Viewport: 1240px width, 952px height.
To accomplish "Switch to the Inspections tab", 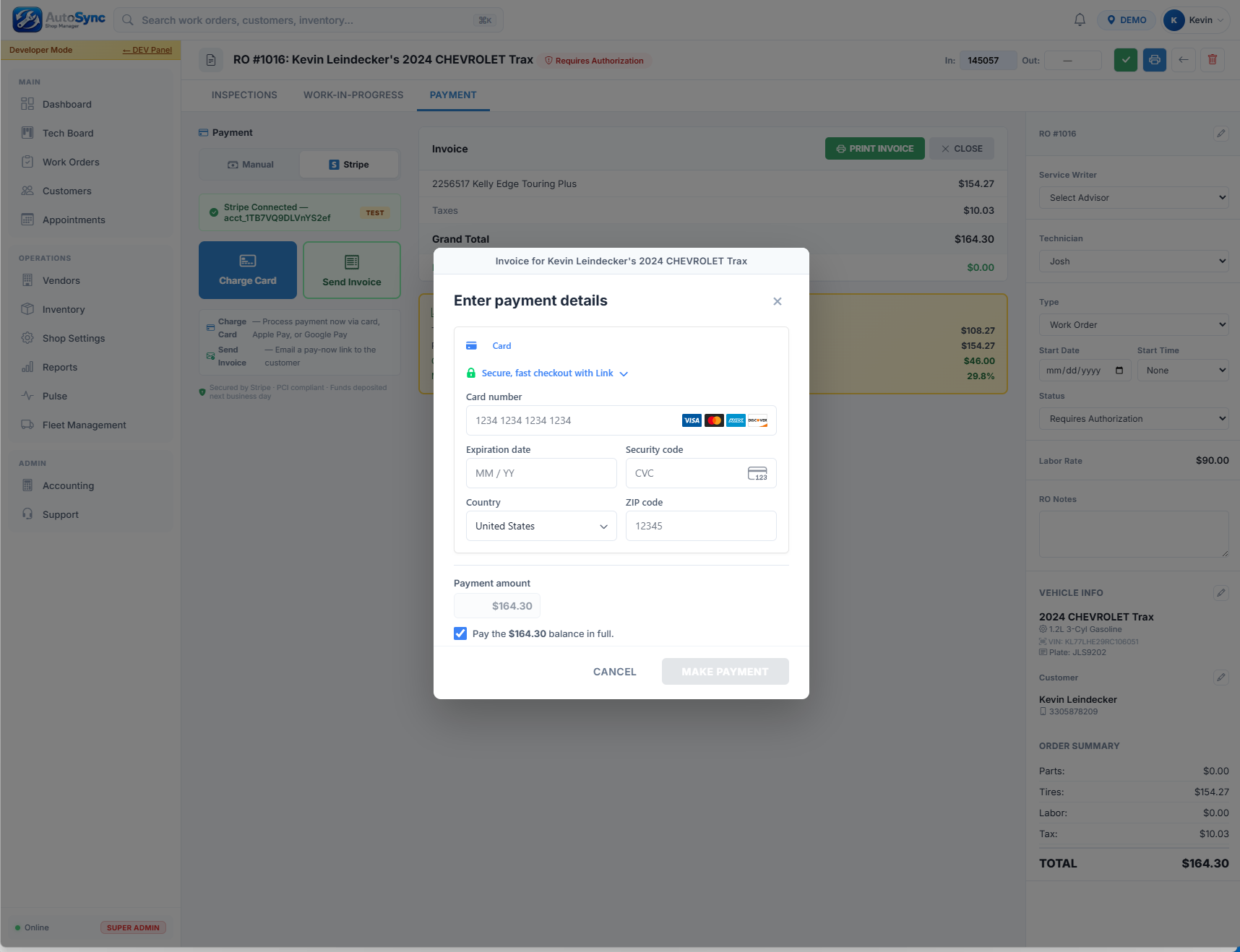I will click(x=244, y=95).
